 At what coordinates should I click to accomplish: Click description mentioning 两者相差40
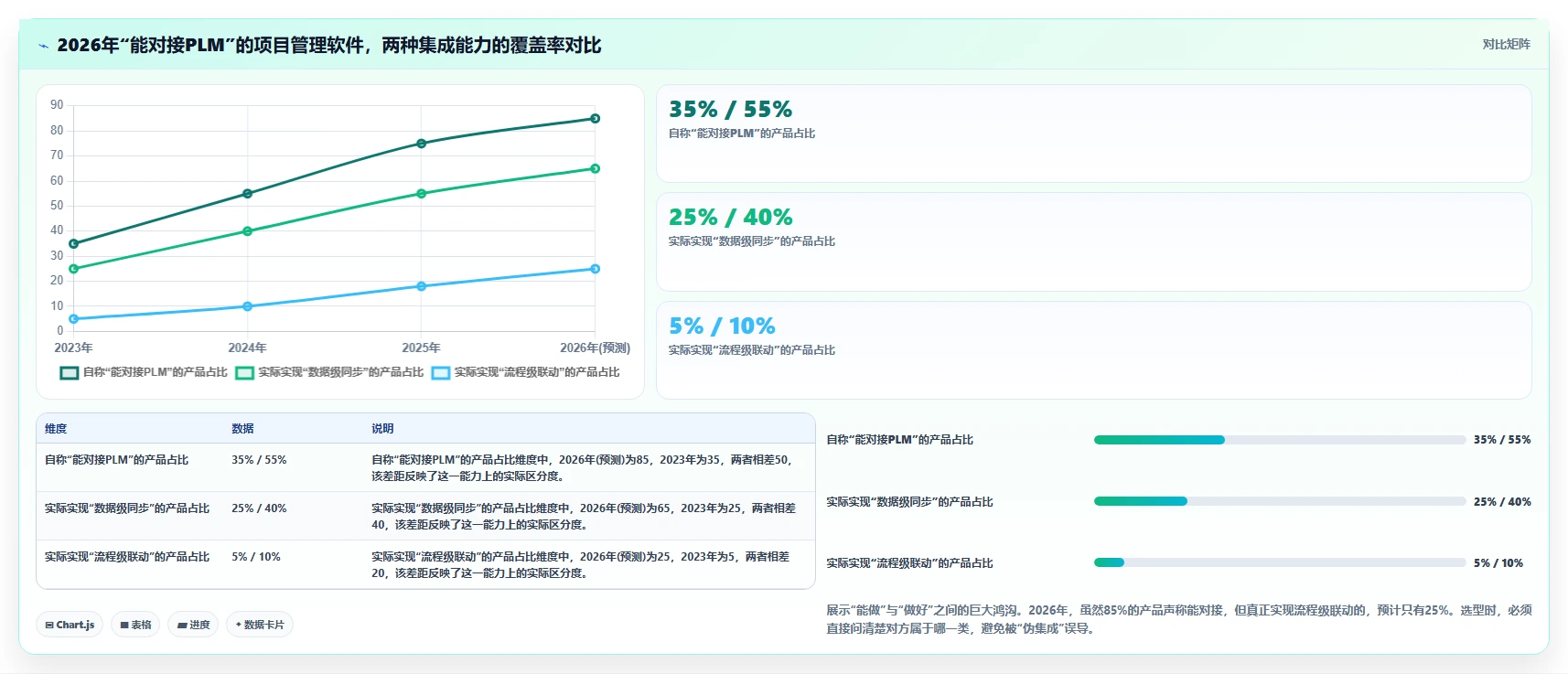pos(584,517)
